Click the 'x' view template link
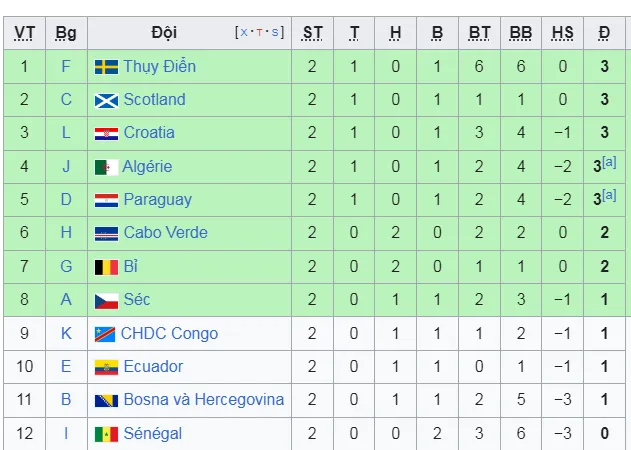This screenshot has width=631, height=450. [243, 32]
